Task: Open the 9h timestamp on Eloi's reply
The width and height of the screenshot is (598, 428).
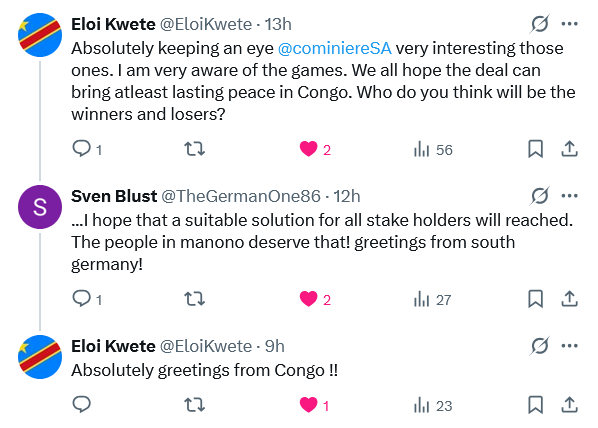Action: point(275,346)
